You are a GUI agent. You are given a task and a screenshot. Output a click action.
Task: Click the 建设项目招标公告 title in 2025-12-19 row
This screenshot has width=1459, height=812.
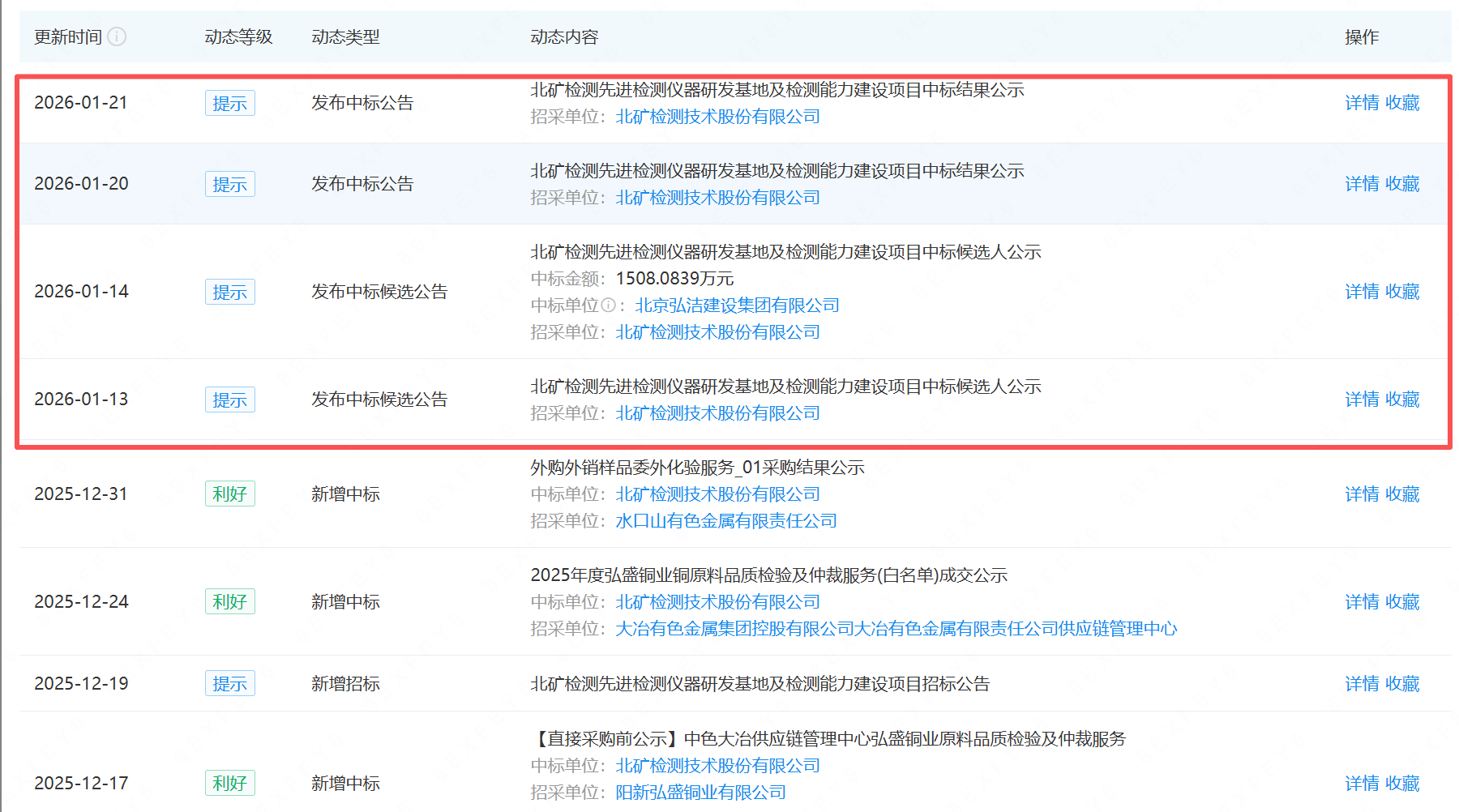tap(759, 684)
